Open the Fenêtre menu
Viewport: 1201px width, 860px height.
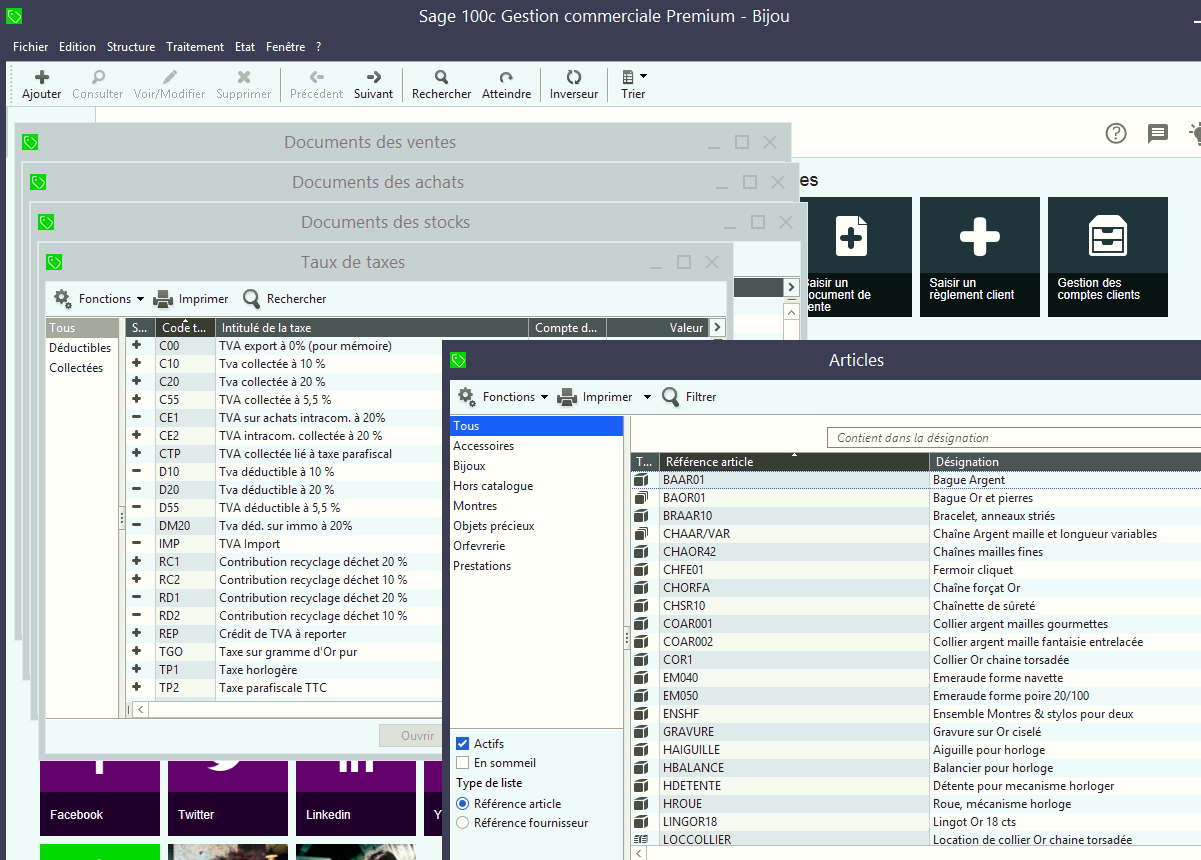(286, 47)
